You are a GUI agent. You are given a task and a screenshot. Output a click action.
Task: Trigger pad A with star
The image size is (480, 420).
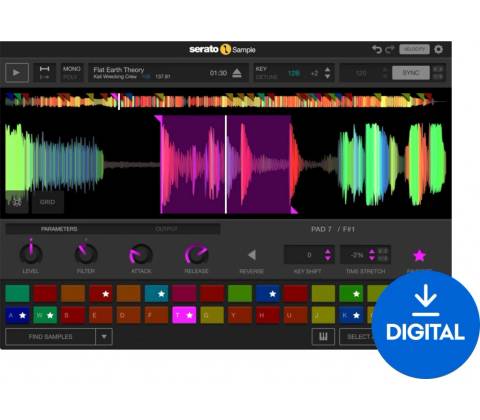17,315
